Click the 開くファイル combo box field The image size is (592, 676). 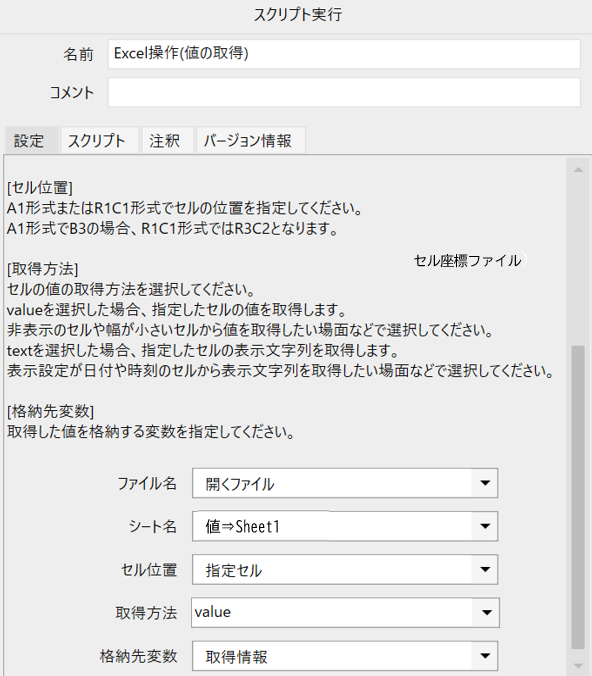point(332,483)
